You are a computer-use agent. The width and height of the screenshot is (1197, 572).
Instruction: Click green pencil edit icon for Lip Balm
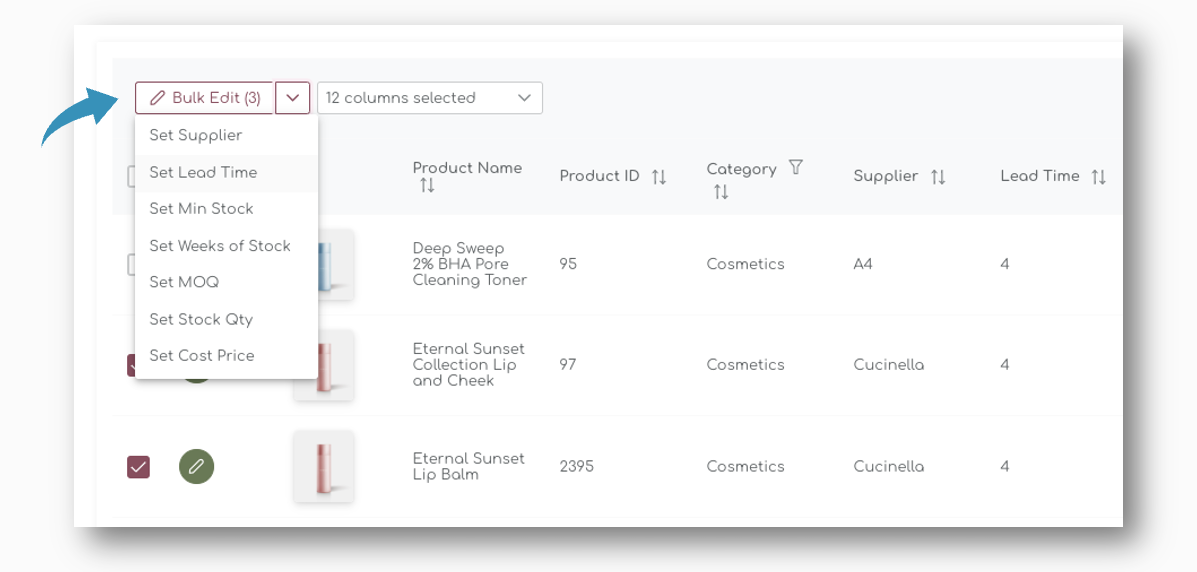196,466
